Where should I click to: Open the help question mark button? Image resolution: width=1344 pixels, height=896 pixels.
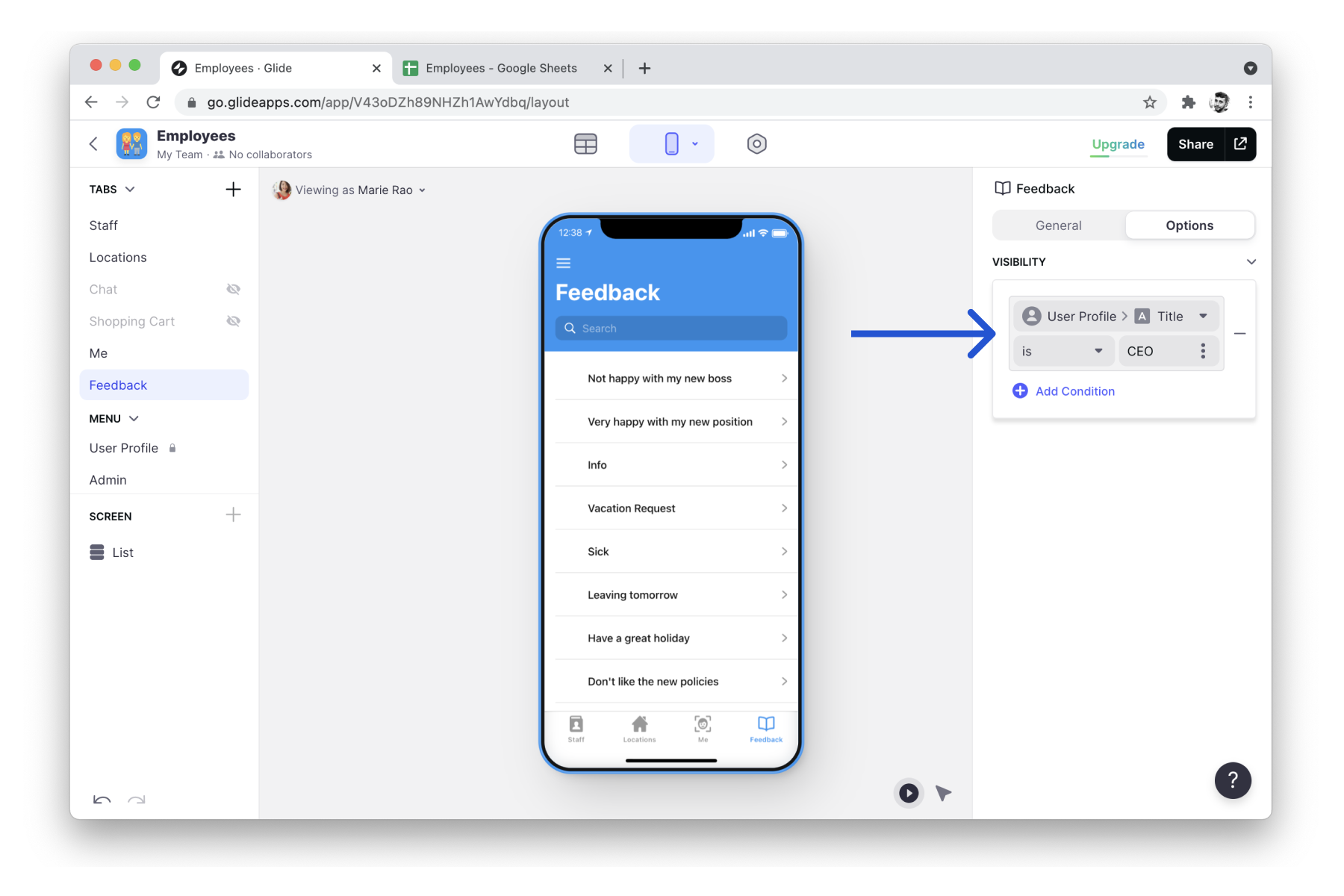pos(1232,780)
